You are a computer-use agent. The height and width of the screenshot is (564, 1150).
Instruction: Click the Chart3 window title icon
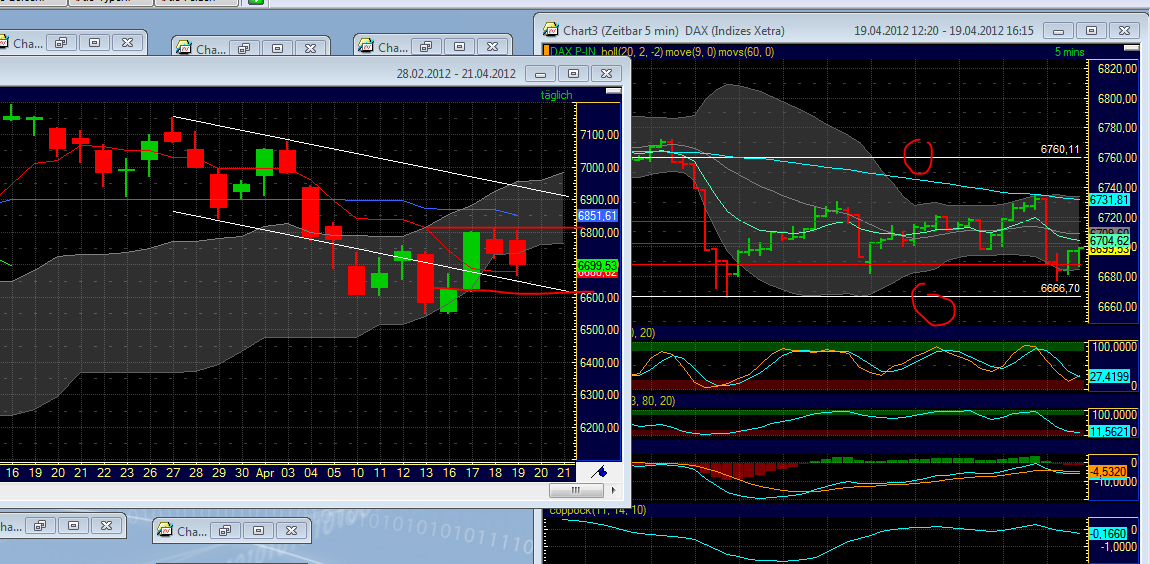click(x=551, y=31)
